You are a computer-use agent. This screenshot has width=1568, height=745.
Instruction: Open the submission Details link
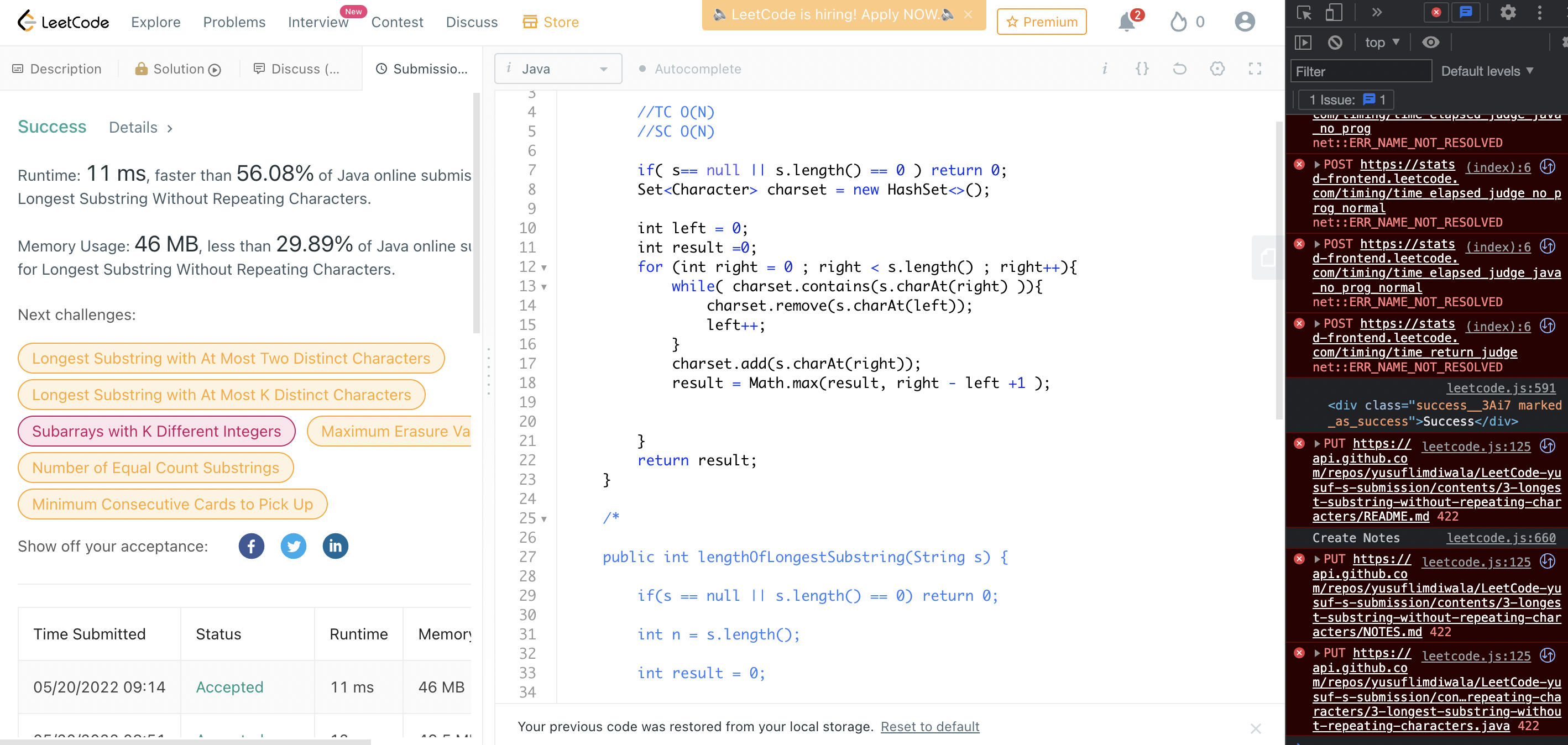tap(140, 127)
